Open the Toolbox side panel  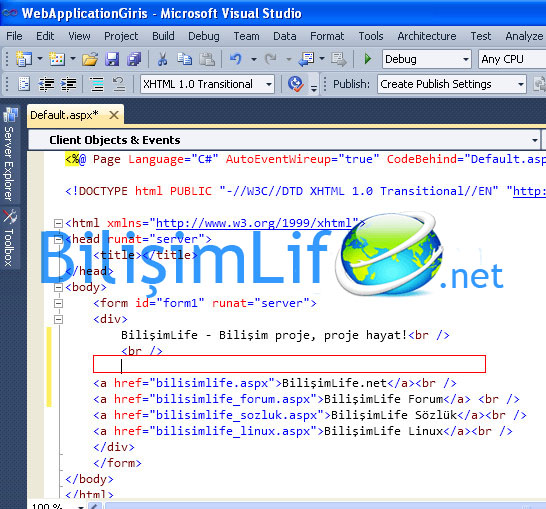pyautogui.click(x=9, y=238)
